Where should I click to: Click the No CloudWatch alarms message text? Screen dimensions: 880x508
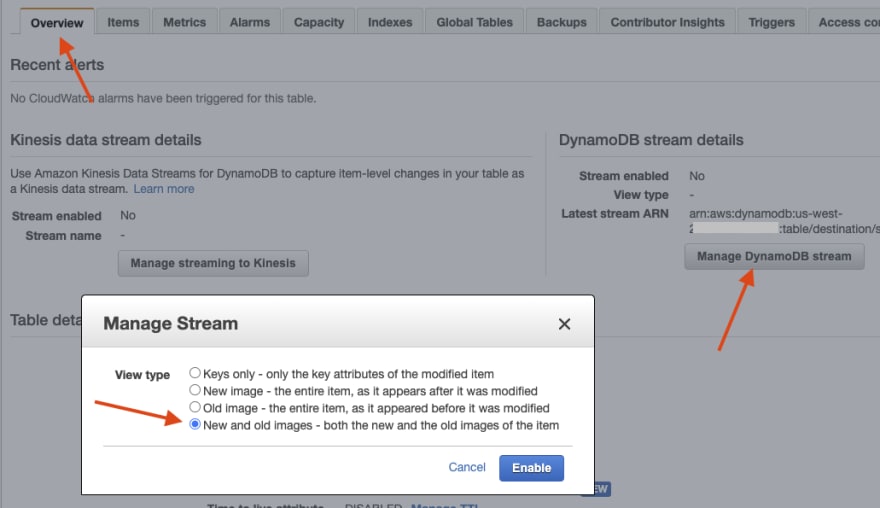[163, 98]
